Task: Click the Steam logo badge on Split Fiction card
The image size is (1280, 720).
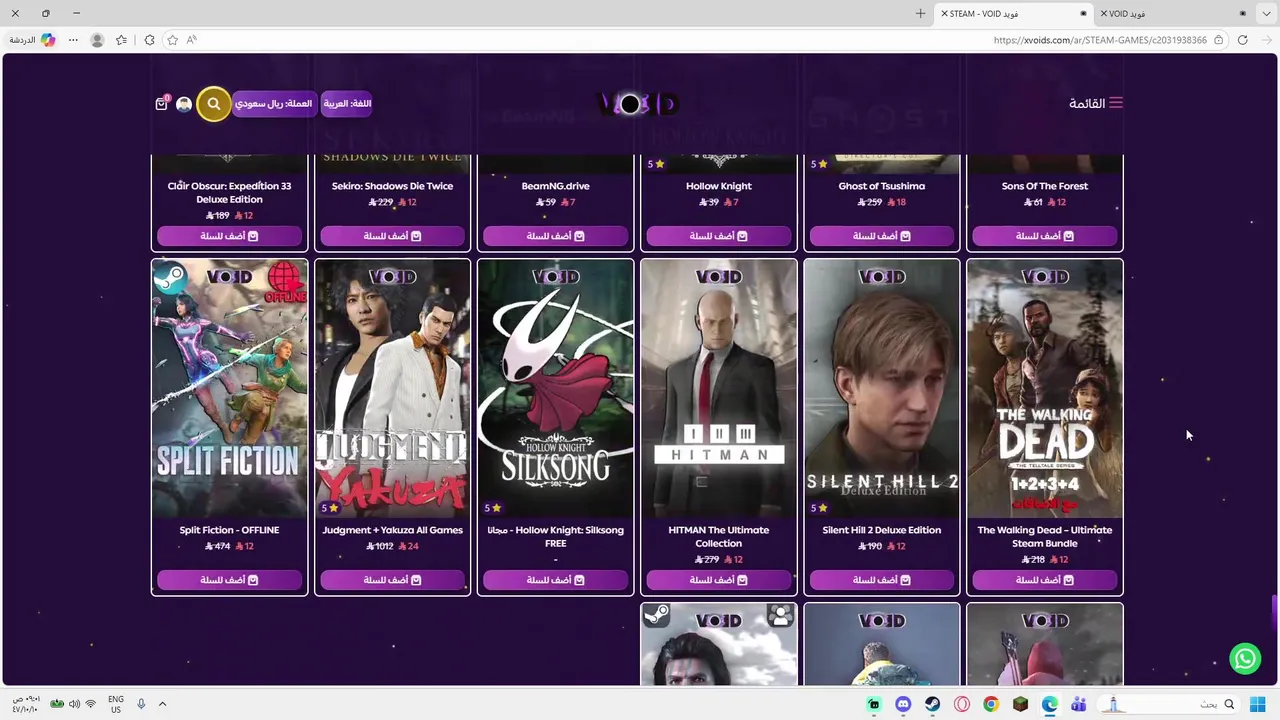Action: point(172,278)
